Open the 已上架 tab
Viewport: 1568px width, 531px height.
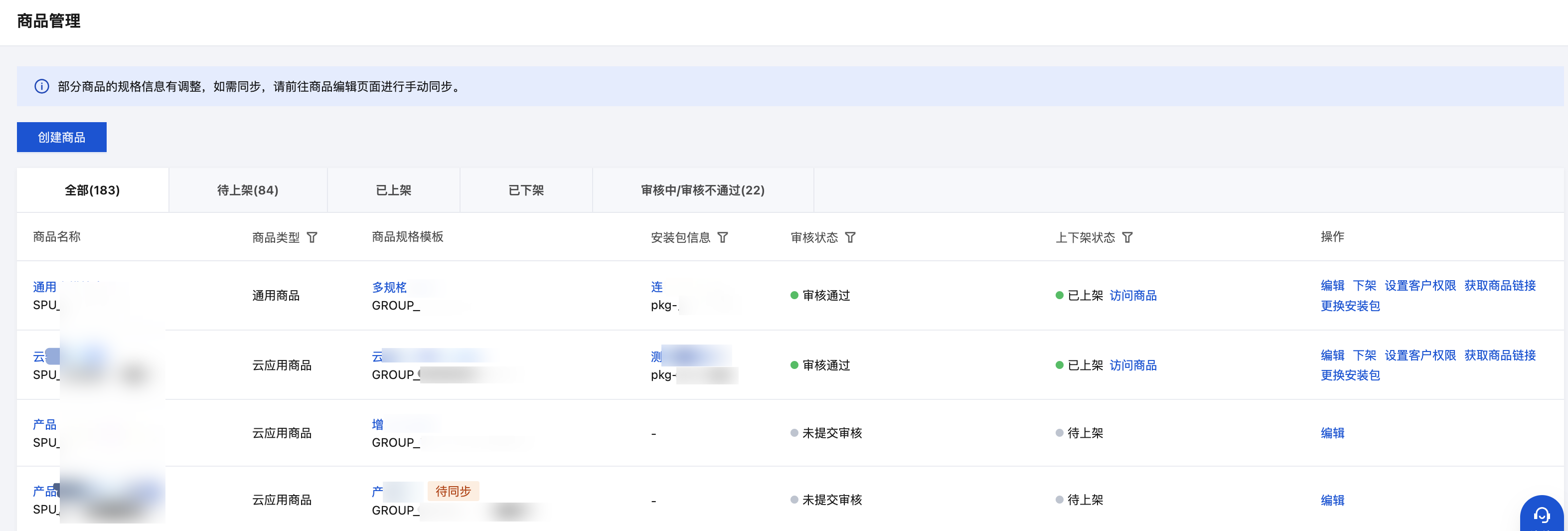pos(393,190)
